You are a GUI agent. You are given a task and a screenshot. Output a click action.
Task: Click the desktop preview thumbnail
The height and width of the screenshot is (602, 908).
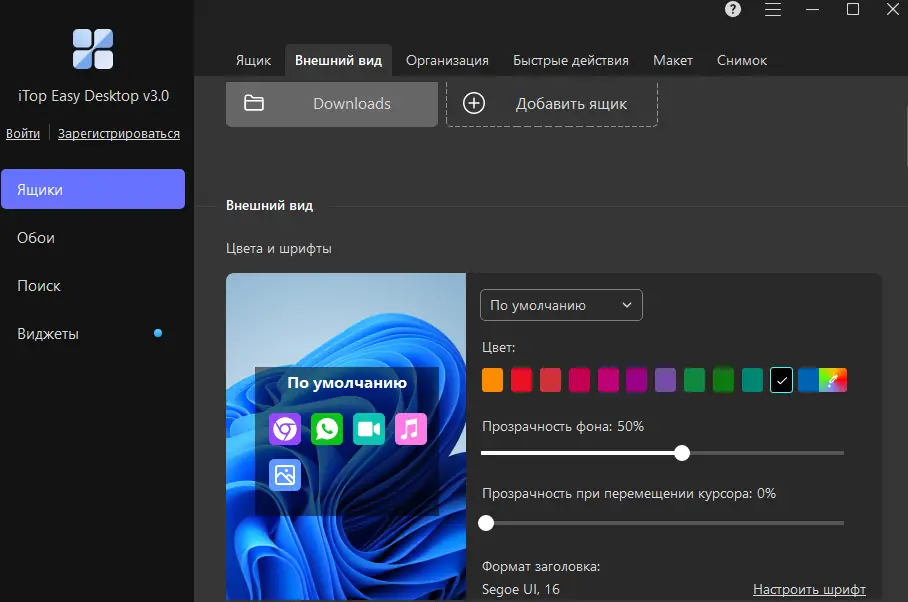(x=346, y=436)
